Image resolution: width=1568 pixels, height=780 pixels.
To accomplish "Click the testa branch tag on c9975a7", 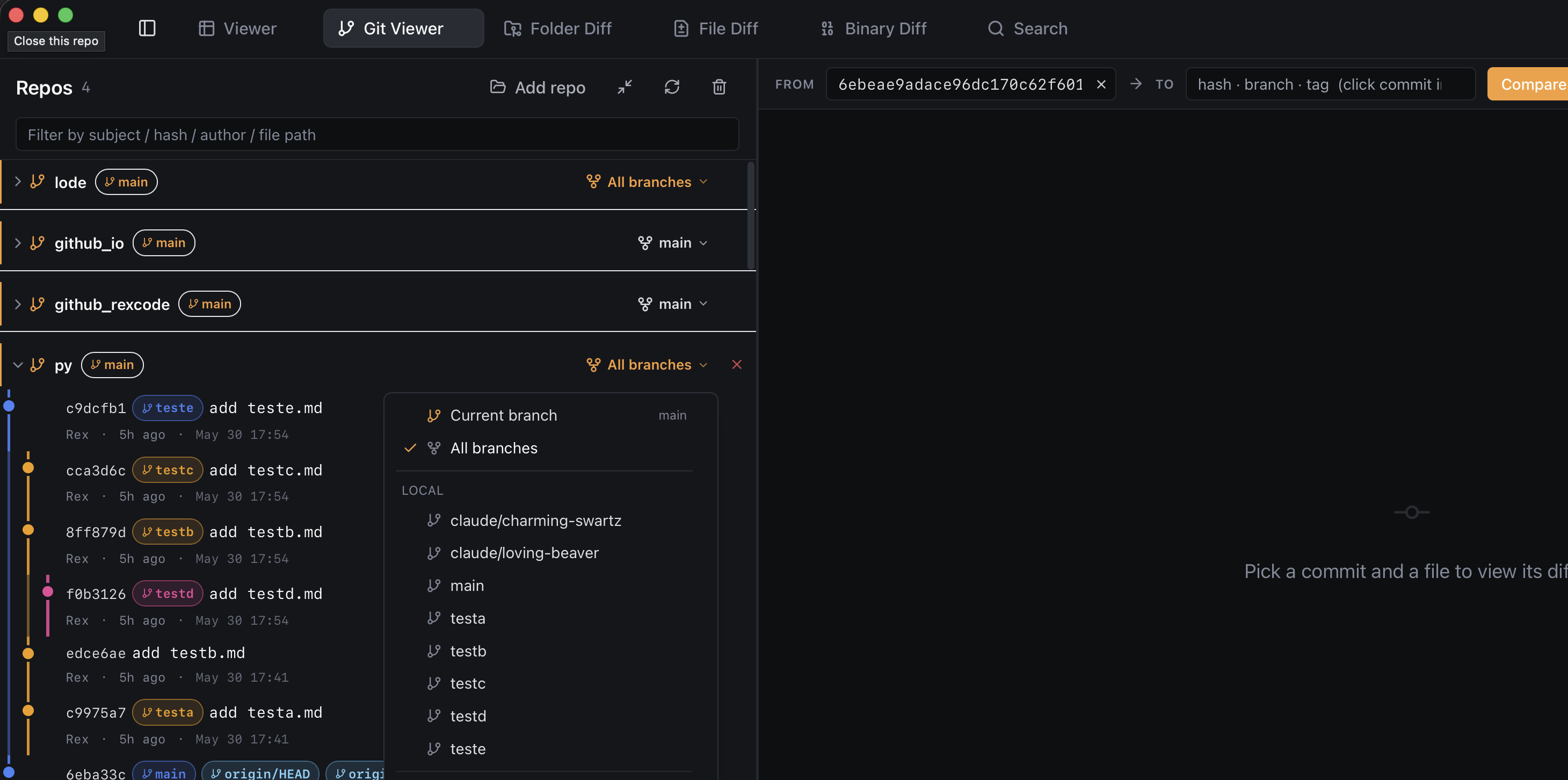I will 168,712.
